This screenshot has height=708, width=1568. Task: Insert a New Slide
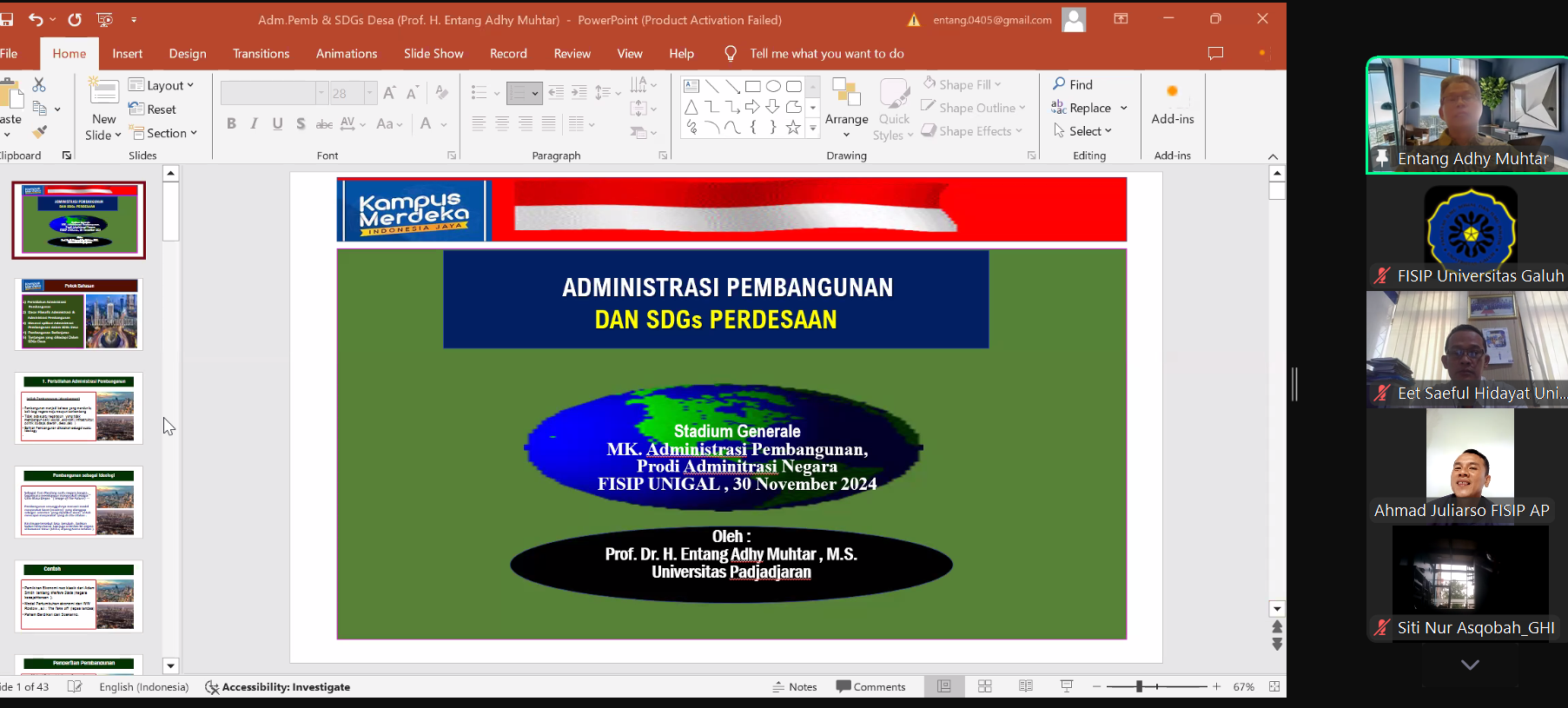(103, 100)
